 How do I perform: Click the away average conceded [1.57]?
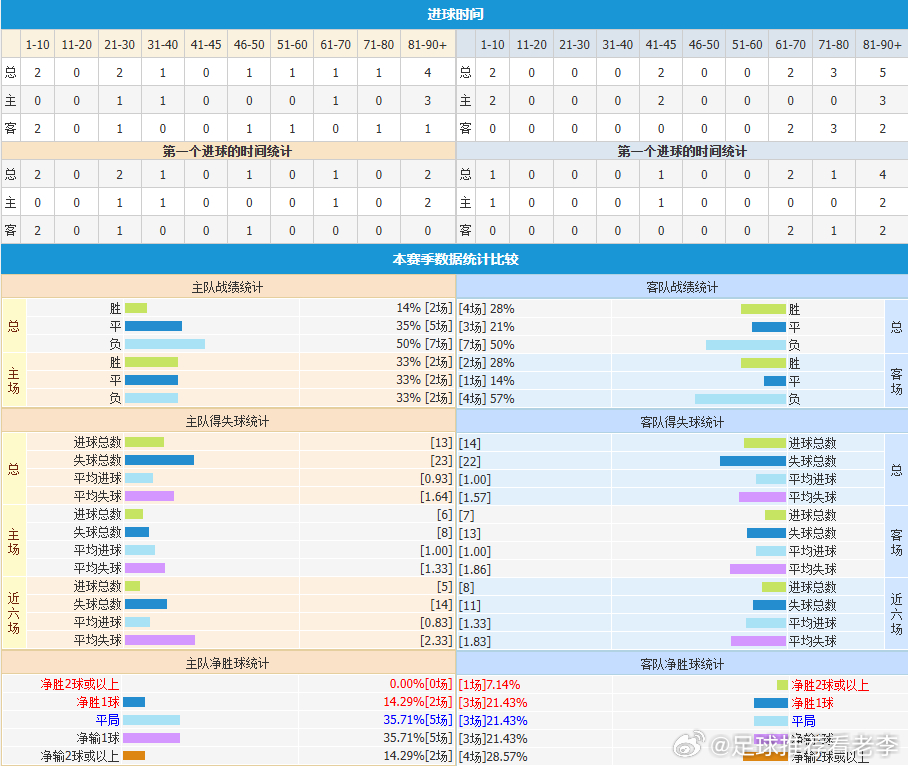(x=475, y=497)
